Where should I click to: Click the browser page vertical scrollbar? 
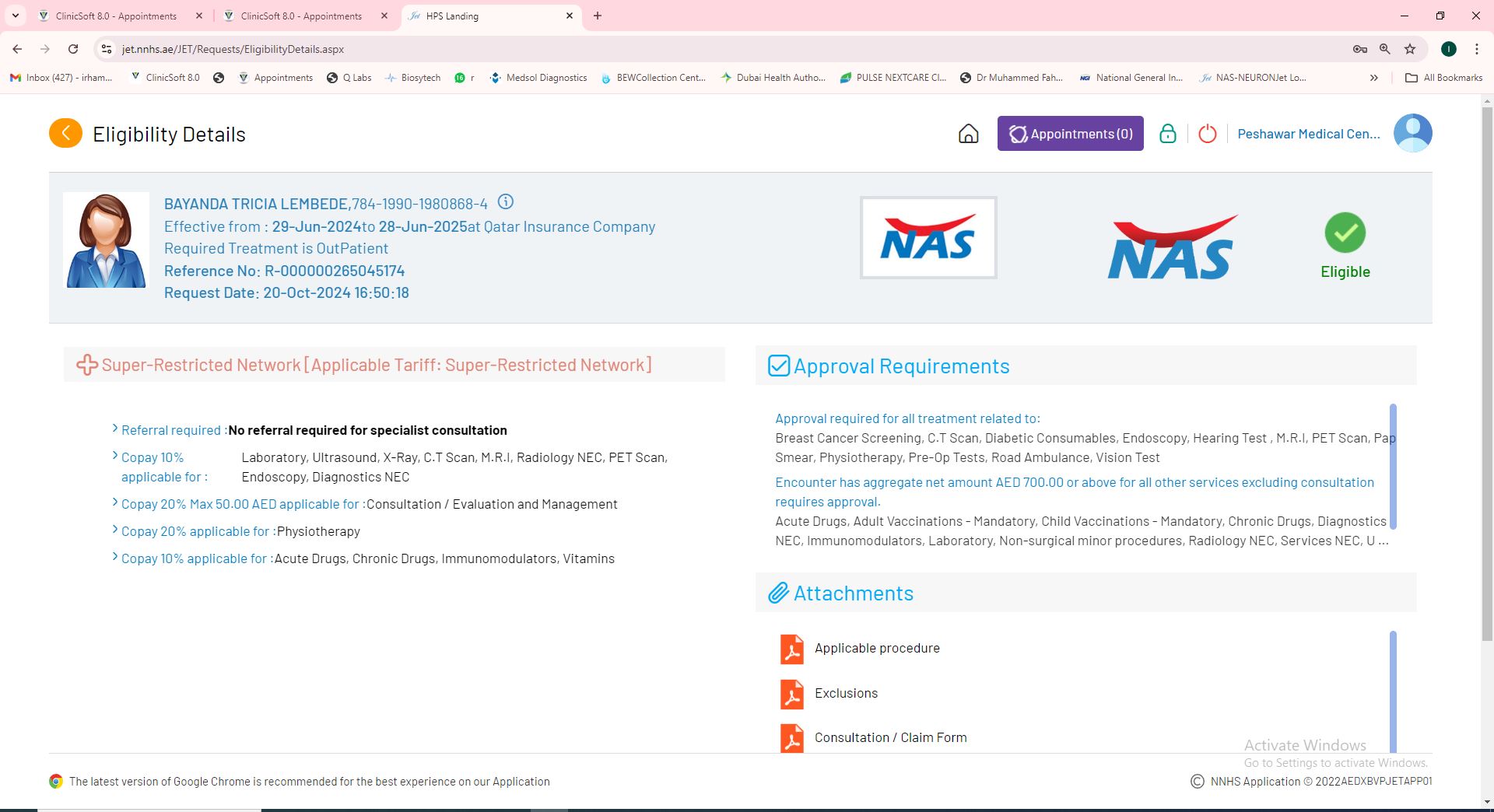[x=1487, y=373]
